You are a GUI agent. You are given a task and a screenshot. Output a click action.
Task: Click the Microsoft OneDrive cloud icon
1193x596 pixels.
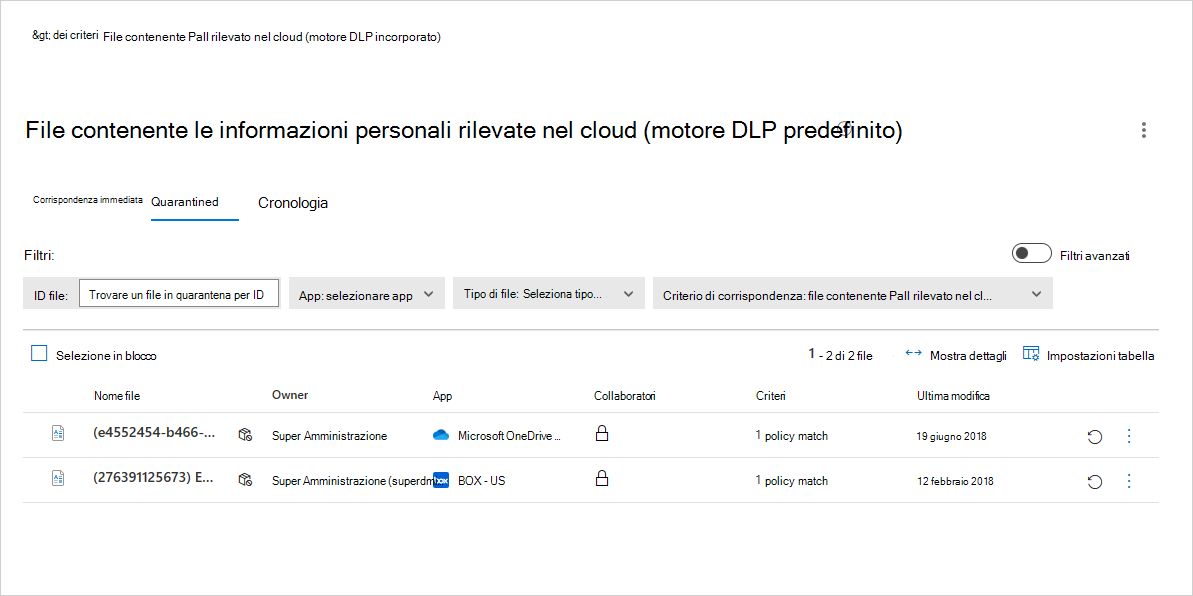coord(441,435)
